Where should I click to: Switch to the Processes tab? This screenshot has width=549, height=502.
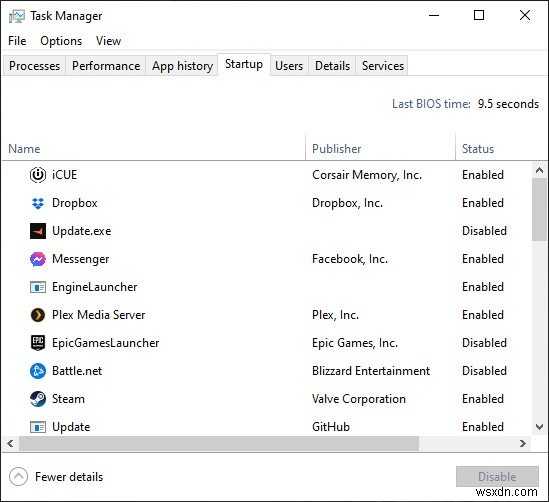[34, 66]
